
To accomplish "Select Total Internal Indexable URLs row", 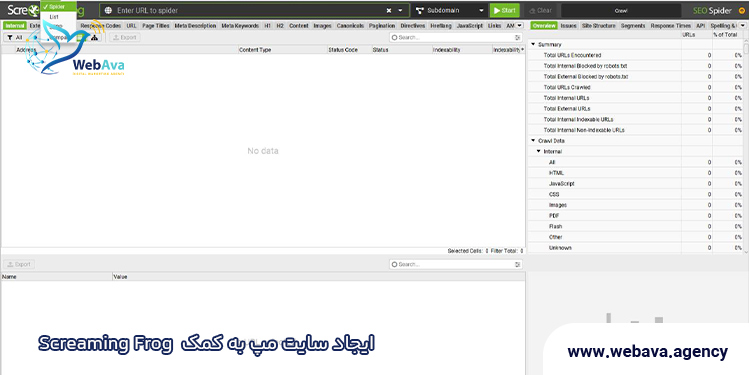I will tap(635, 119).
